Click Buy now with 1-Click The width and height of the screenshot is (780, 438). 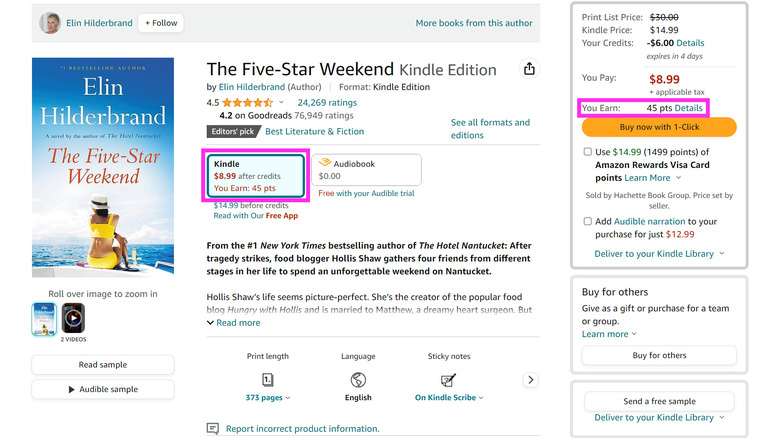click(x=659, y=127)
